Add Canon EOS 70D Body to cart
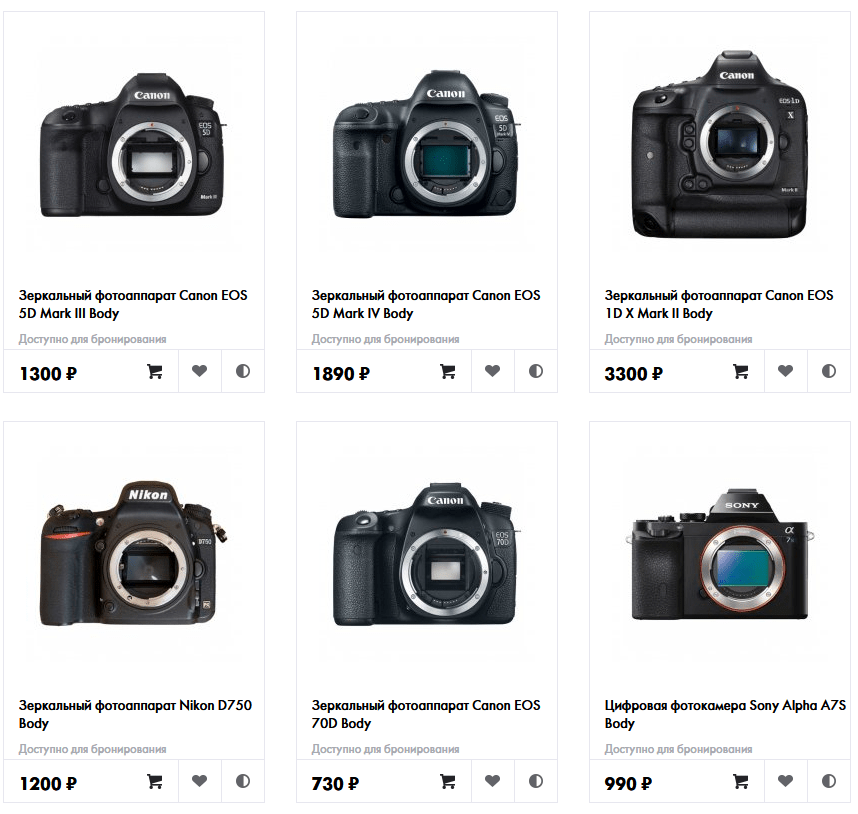This screenshot has width=858, height=814. coord(448,782)
